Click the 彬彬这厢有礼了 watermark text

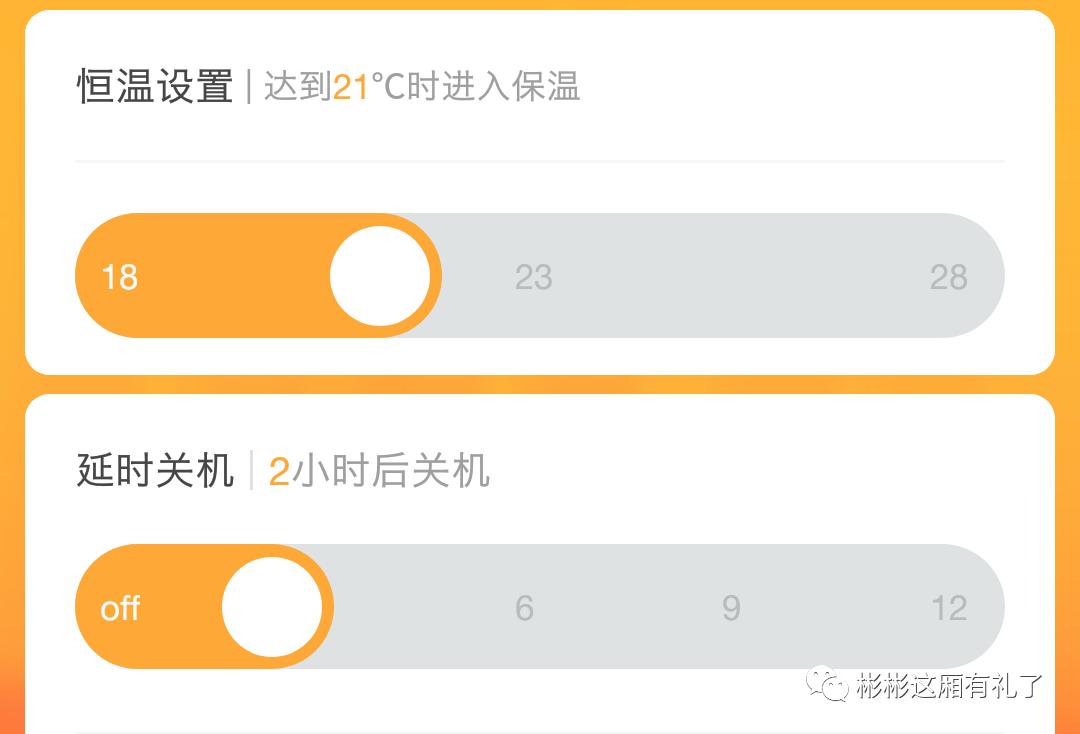[x=950, y=686]
